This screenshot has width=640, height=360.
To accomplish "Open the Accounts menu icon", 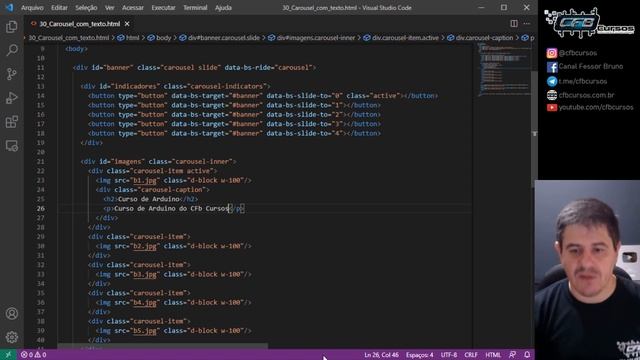I will pos(12,313).
